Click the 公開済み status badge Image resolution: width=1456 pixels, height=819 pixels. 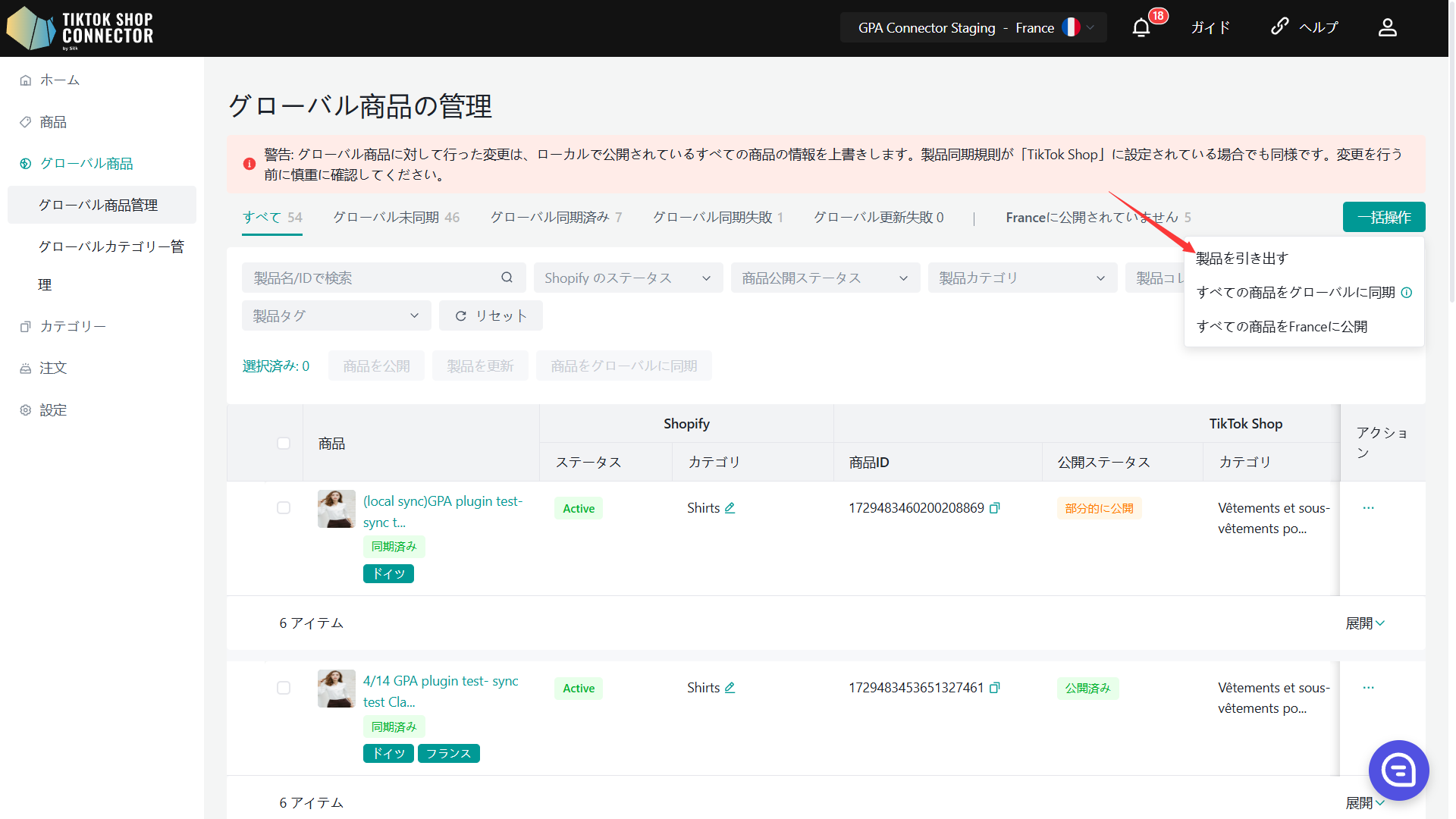pos(1087,688)
